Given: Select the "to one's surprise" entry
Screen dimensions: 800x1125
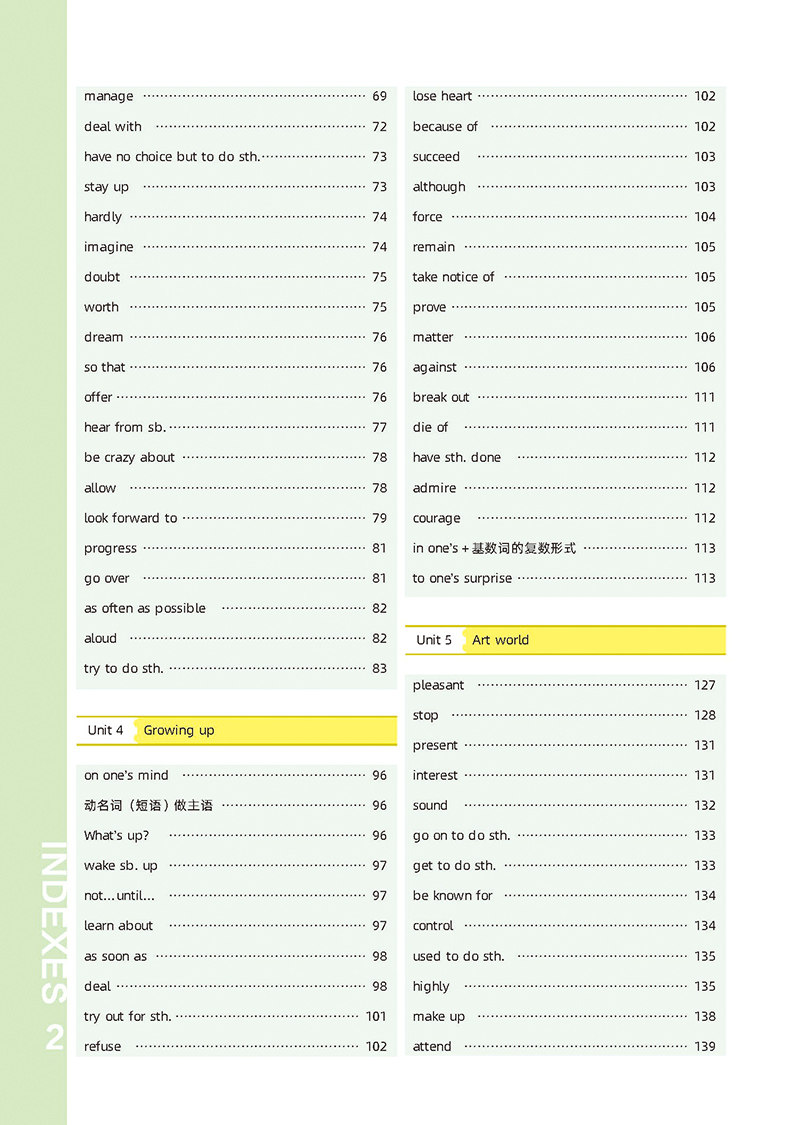Looking at the screenshot, I should (462, 578).
